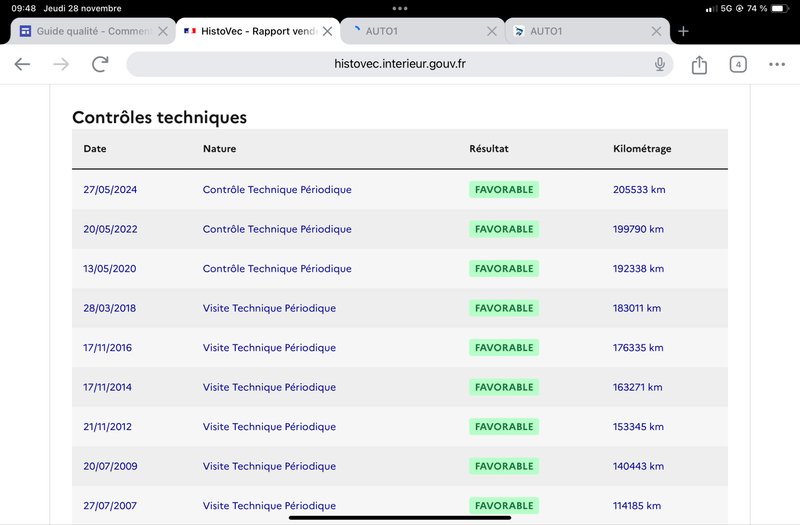The height and width of the screenshot is (525, 800).
Task: Select date 13/05/2020
Action: [x=110, y=268]
